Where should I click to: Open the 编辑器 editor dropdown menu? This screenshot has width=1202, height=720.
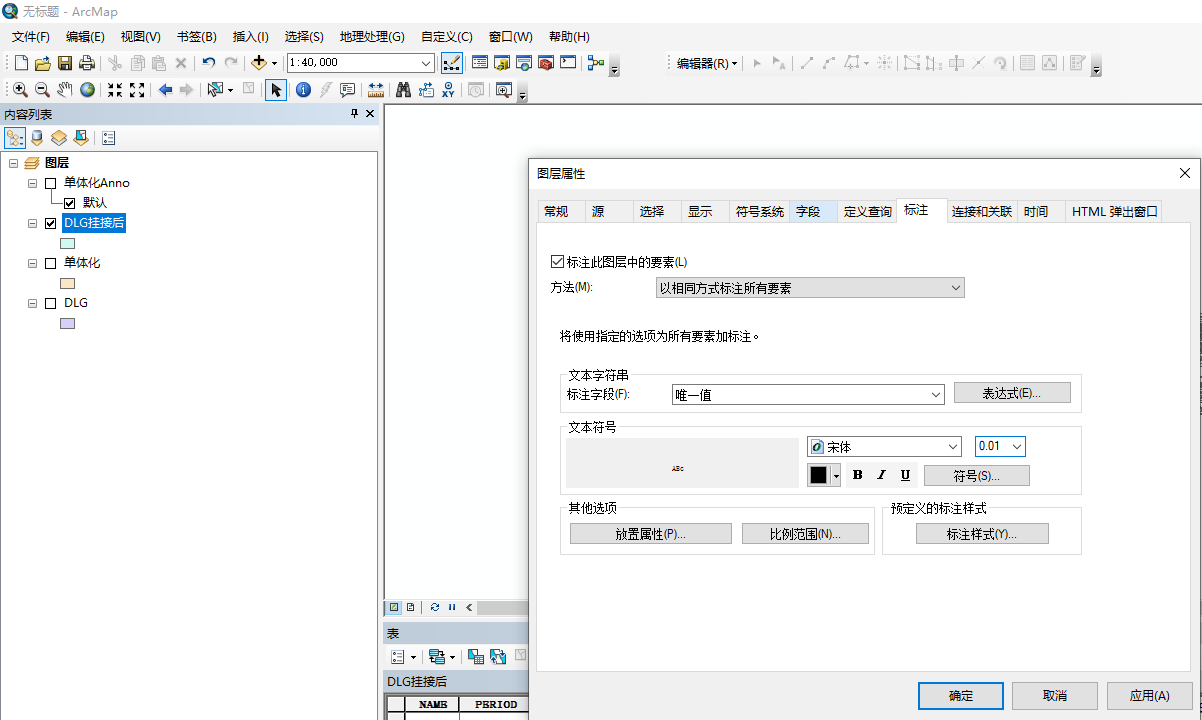coord(706,63)
